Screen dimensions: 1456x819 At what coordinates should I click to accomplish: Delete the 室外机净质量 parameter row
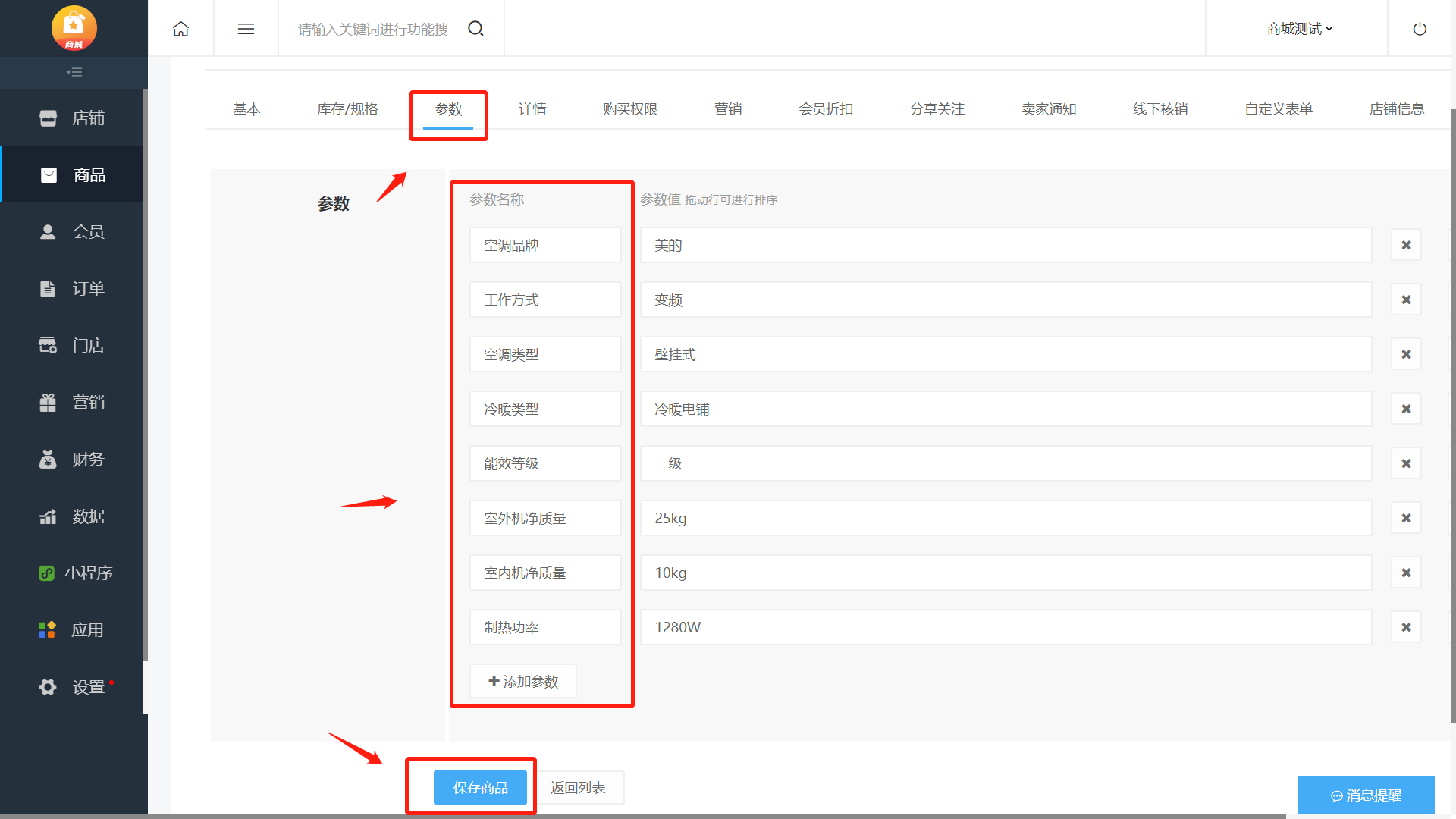pos(1406,518)
